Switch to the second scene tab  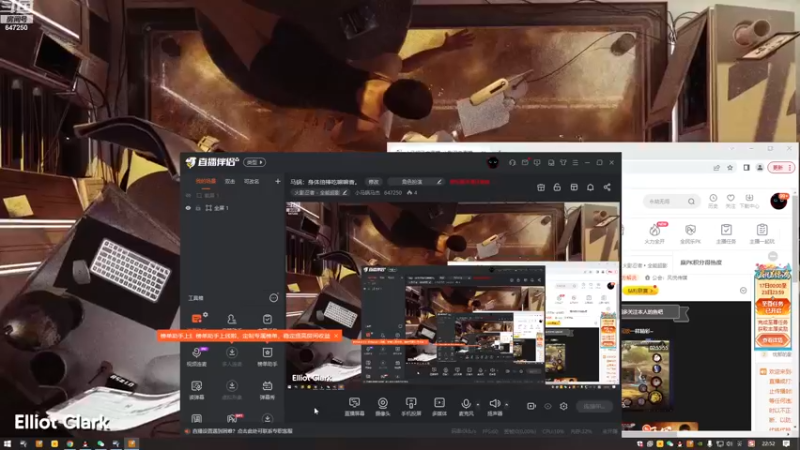click(x=230, y=182)
